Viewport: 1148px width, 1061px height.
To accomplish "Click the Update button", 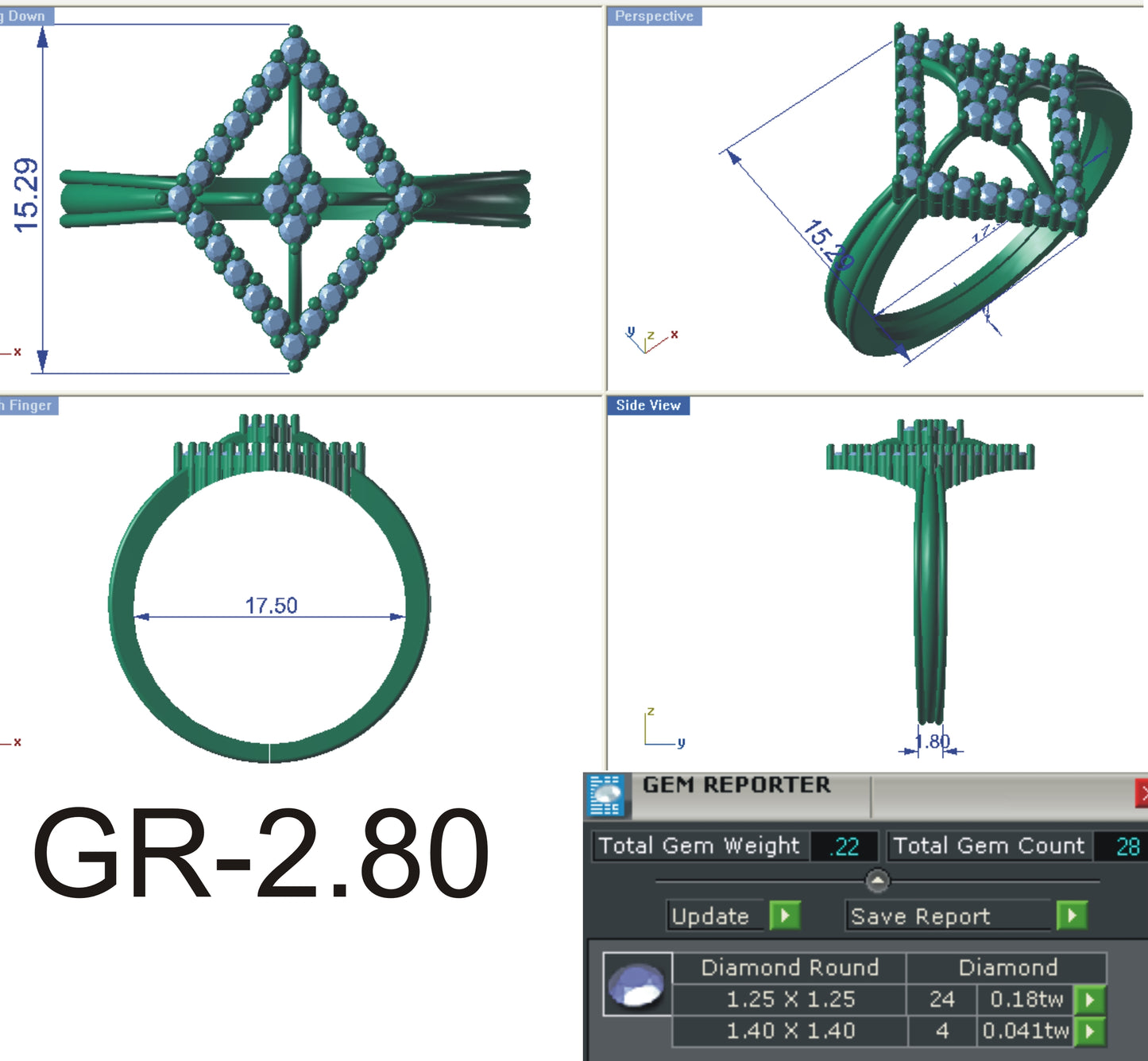I will coord(711,916).
